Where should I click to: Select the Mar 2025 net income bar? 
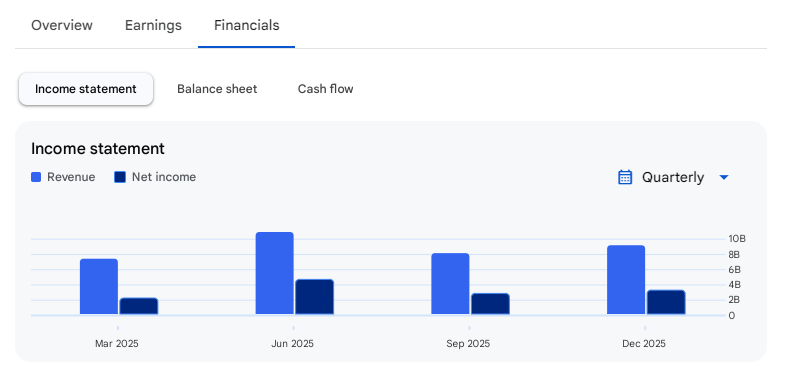click(x=139, y=306)
